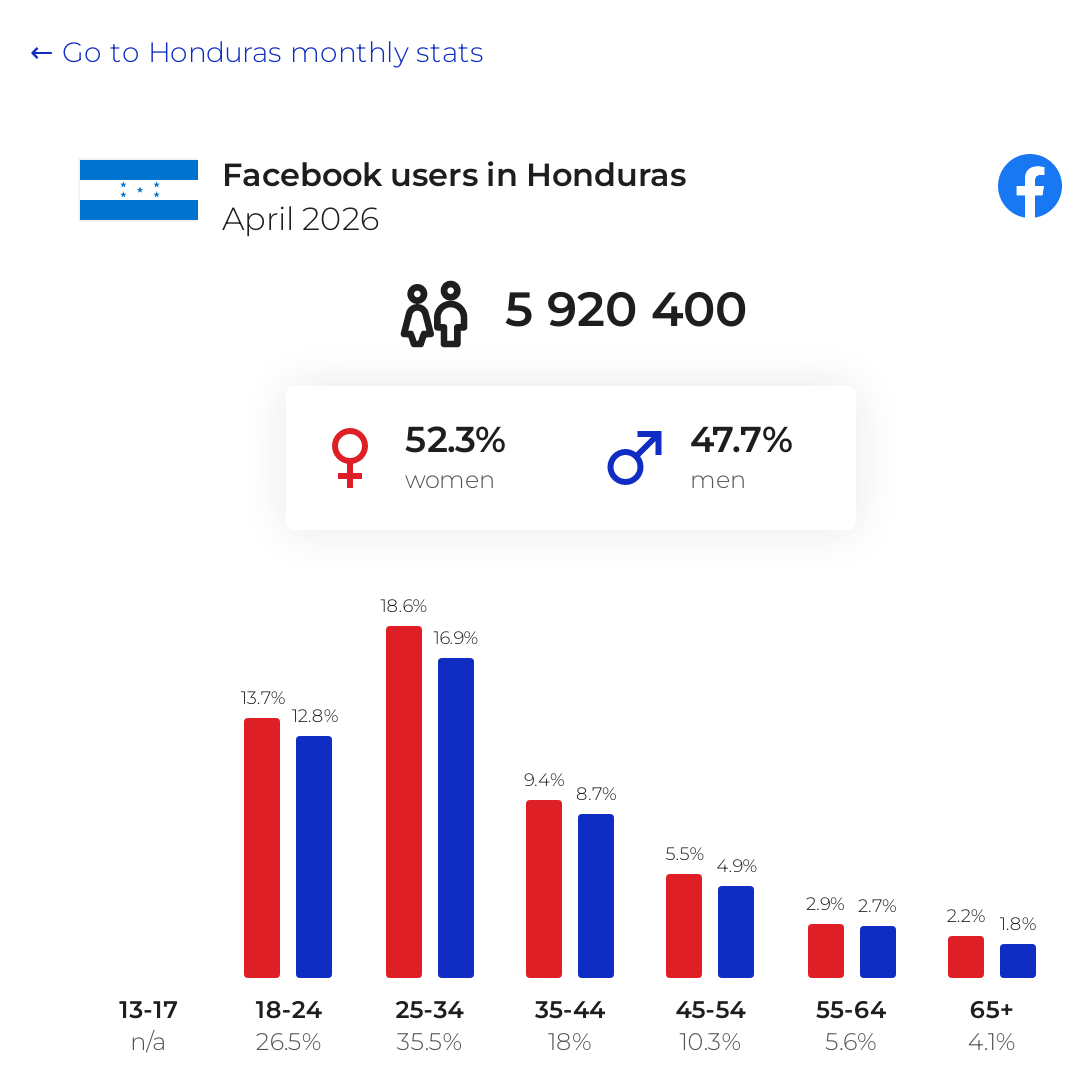This screenshot has height=1080, width=1080.
Task: Click the blue male gender symbol
Action: [x=635, y=458]
